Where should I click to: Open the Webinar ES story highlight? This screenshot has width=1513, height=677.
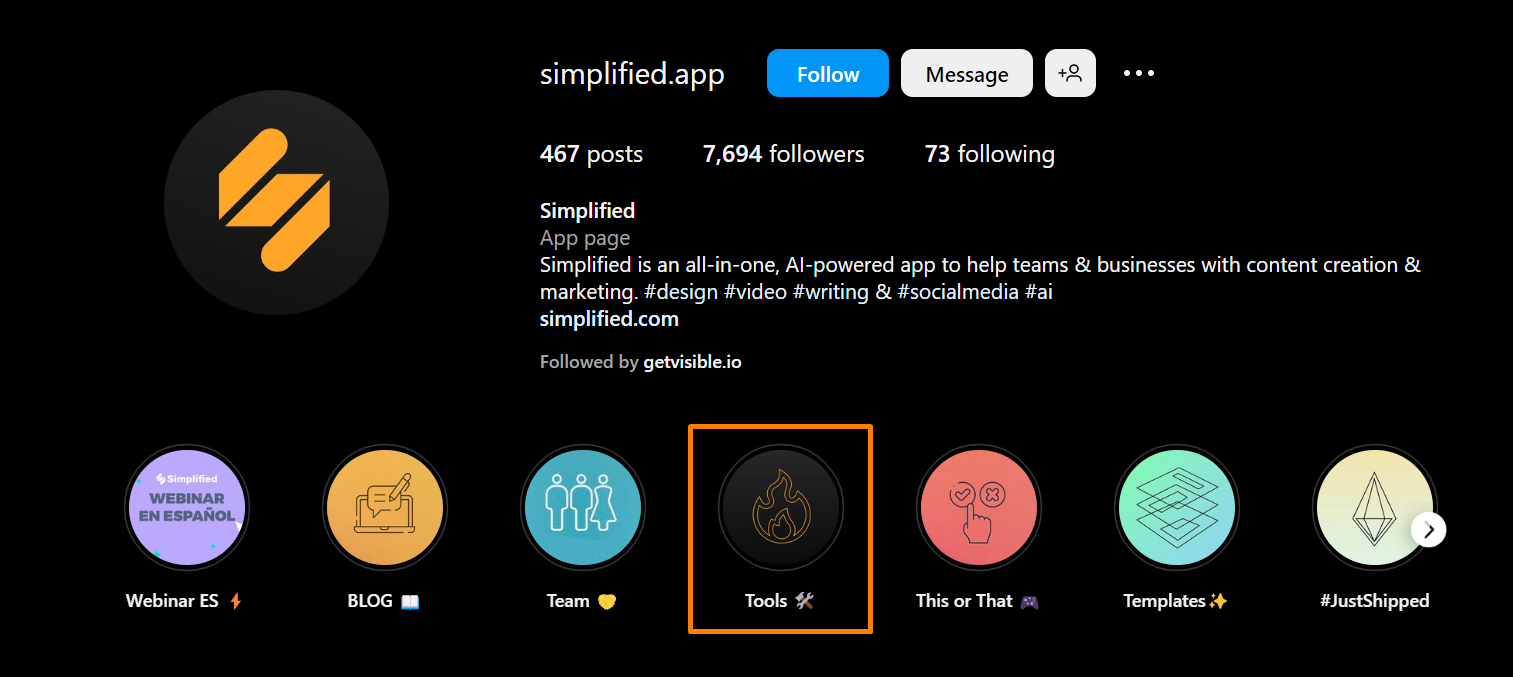click(x=186, y=507)
